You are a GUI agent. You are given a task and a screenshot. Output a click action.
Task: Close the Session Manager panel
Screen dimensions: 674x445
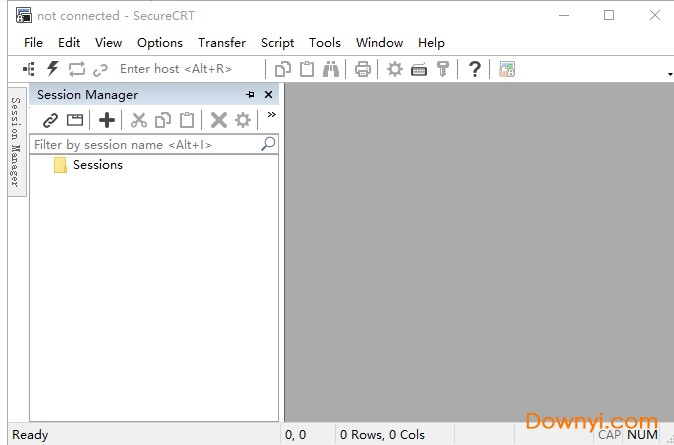click(268, 95)
